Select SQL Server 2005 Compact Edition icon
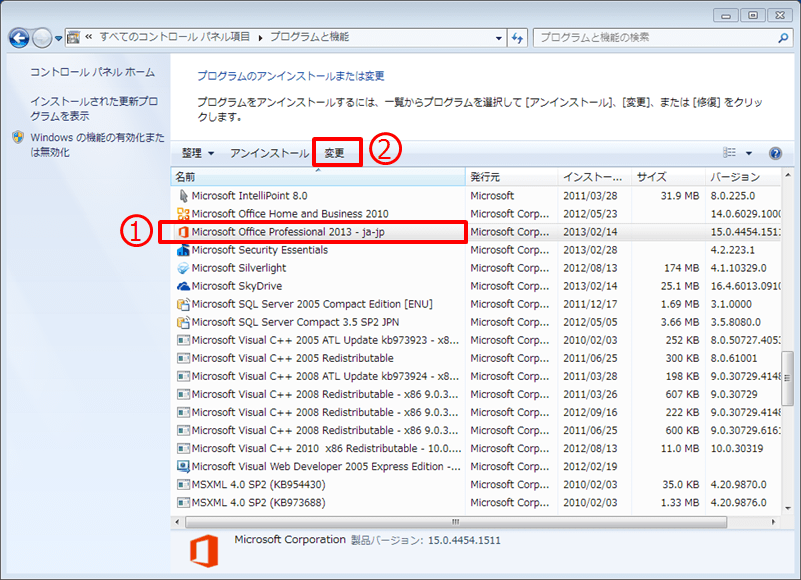The image size is (801, 580). point(183,305)
